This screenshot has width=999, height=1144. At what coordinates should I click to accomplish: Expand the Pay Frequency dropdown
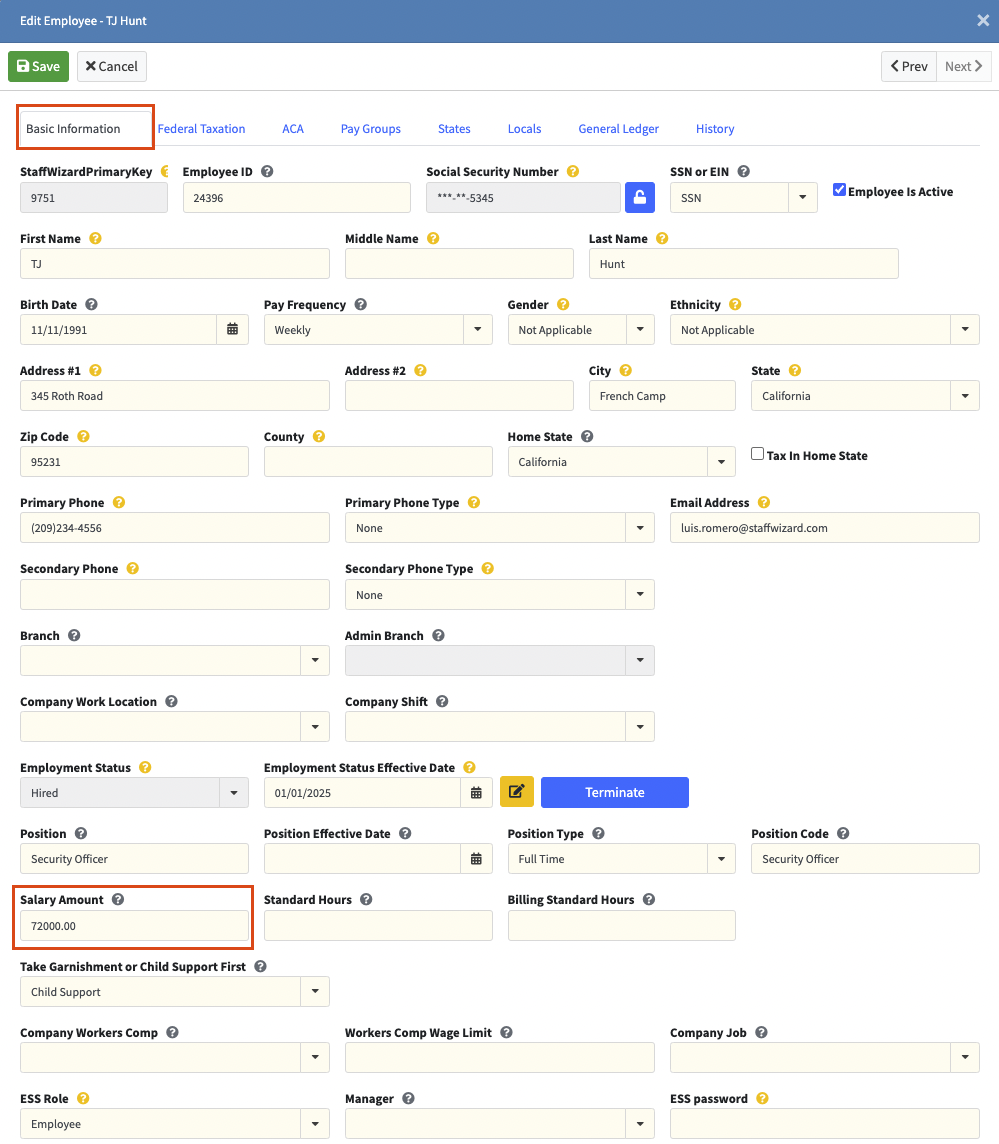pos(477,329)
